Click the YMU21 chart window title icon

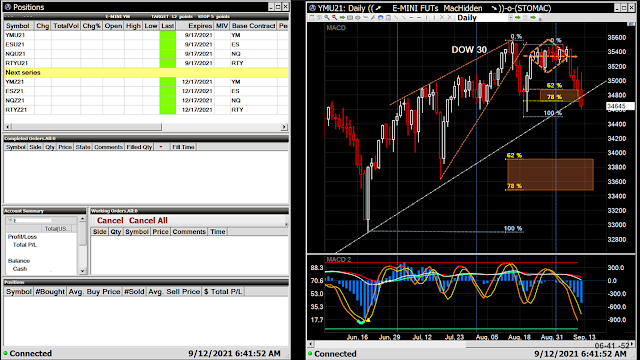tap(312, 8)
